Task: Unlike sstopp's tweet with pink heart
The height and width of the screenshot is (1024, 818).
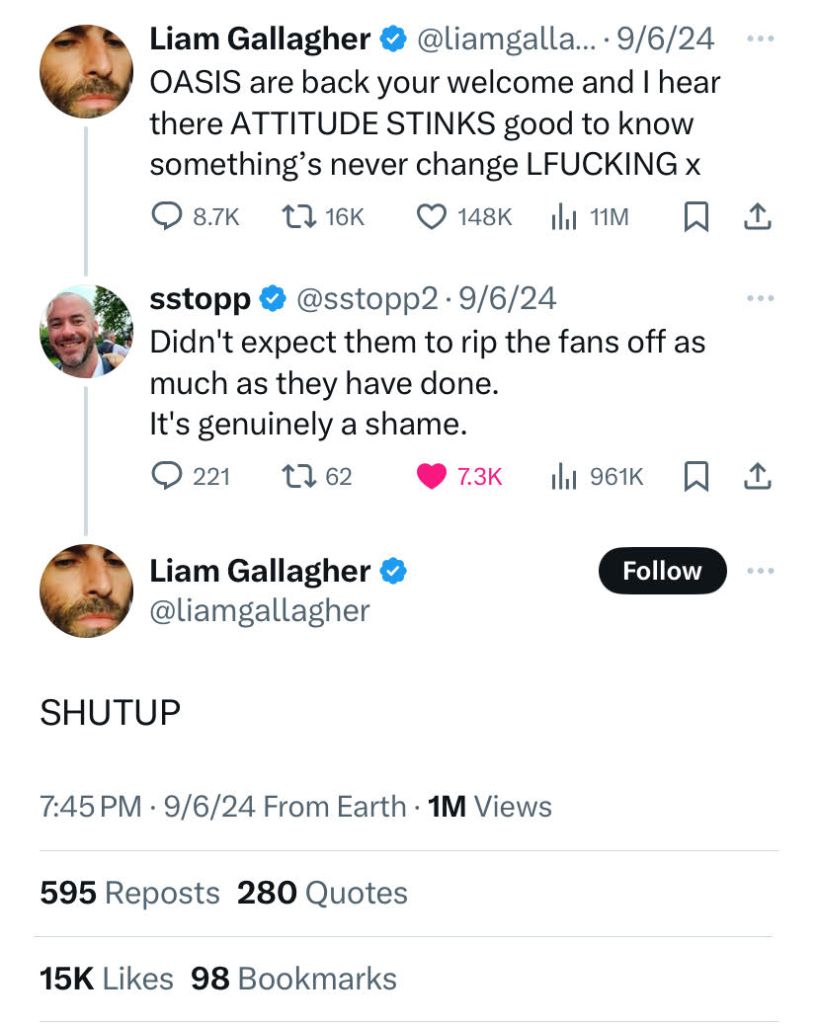Action: 431,477
